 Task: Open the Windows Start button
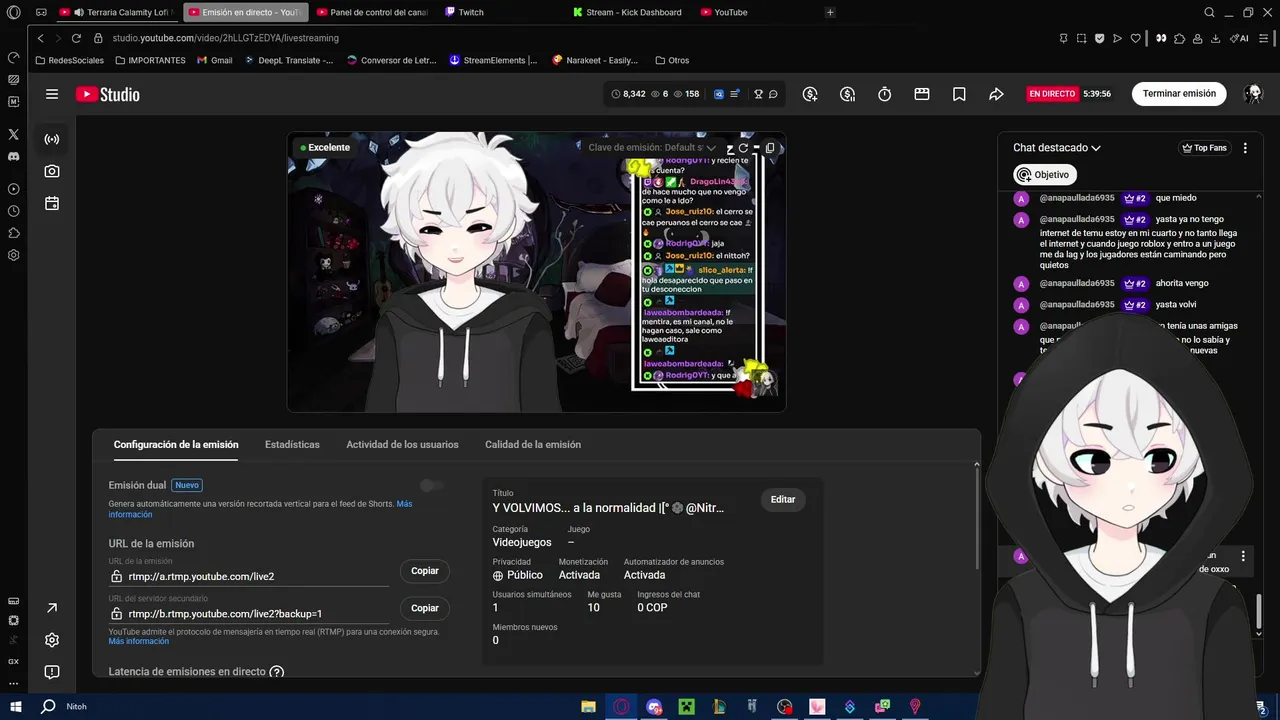coord(15,706)
